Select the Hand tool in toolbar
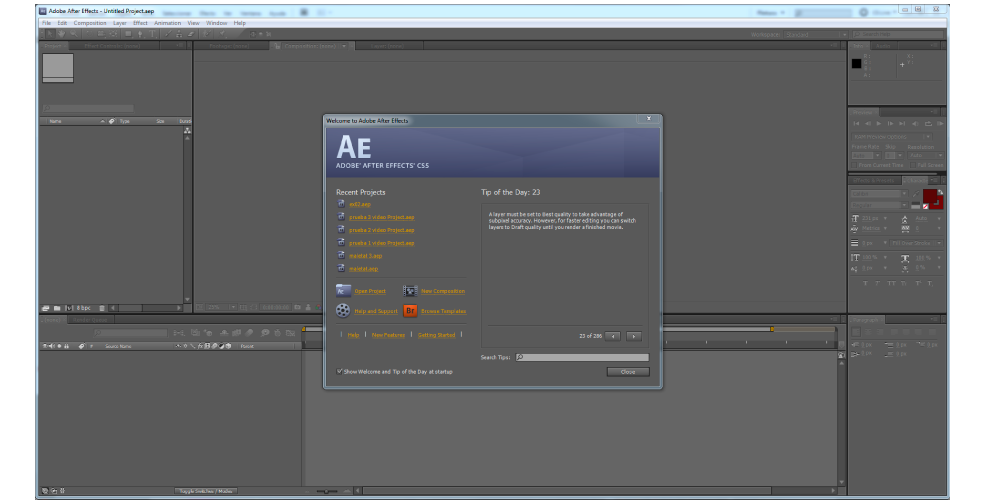Viewport: 1000px width, 500px height. pyautogui.click(x=61, y=34)
